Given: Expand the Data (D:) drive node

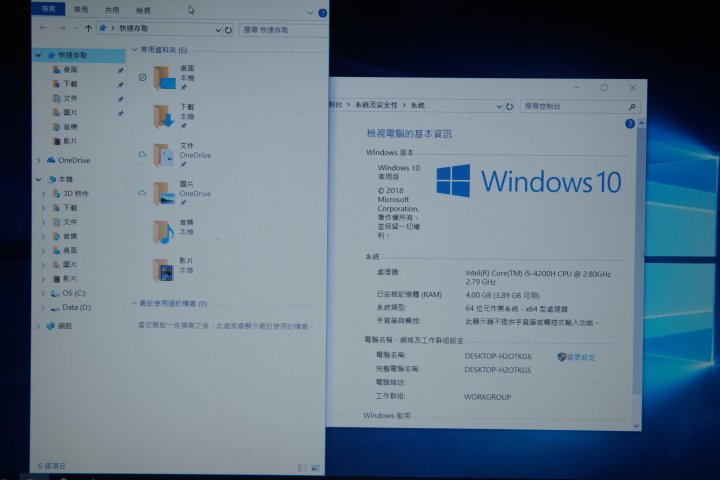Looking at the screenshot, I should point(44,307).
